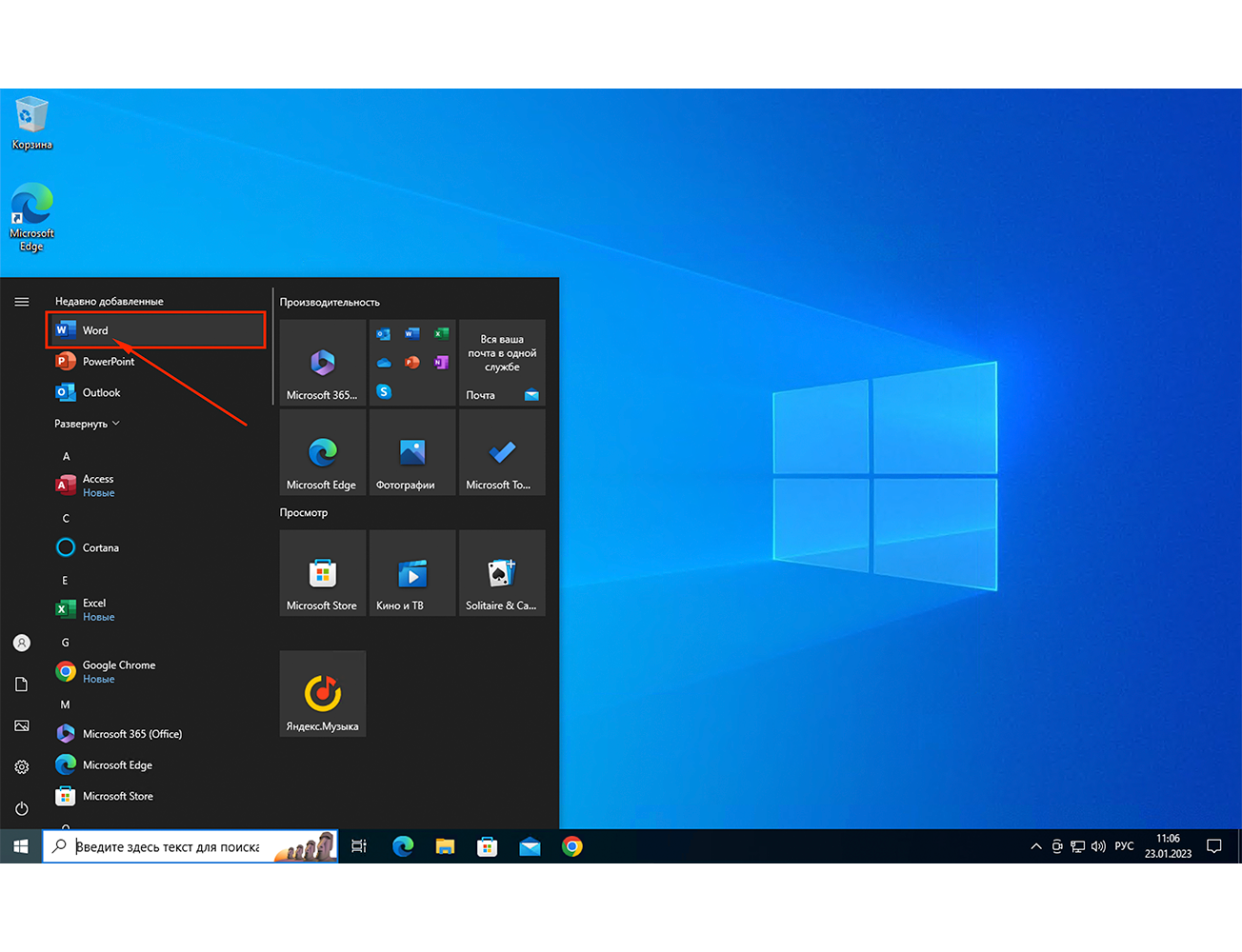Click the volume speaker tray icon
The width and height of the screenshot is (1242, 952).
[x=1098, y=846]
